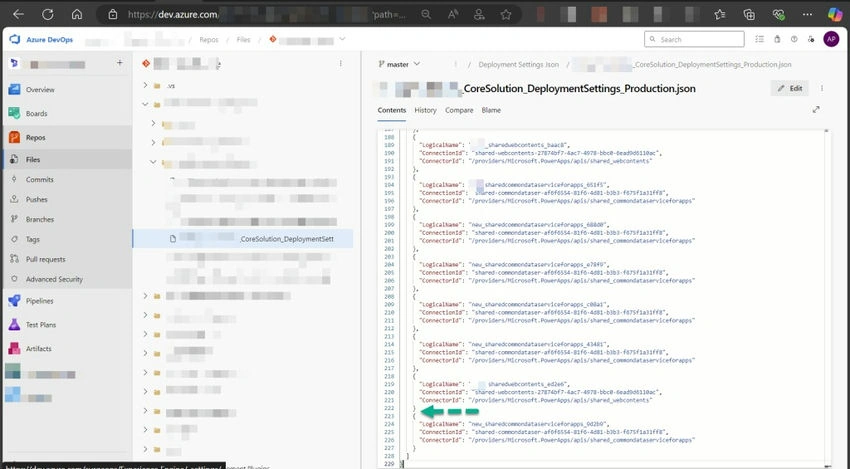Click the new_sharedcommondataserviceforapps_e78f9 line
Screen dimensions: 850x469
click(x=514, y=265)
